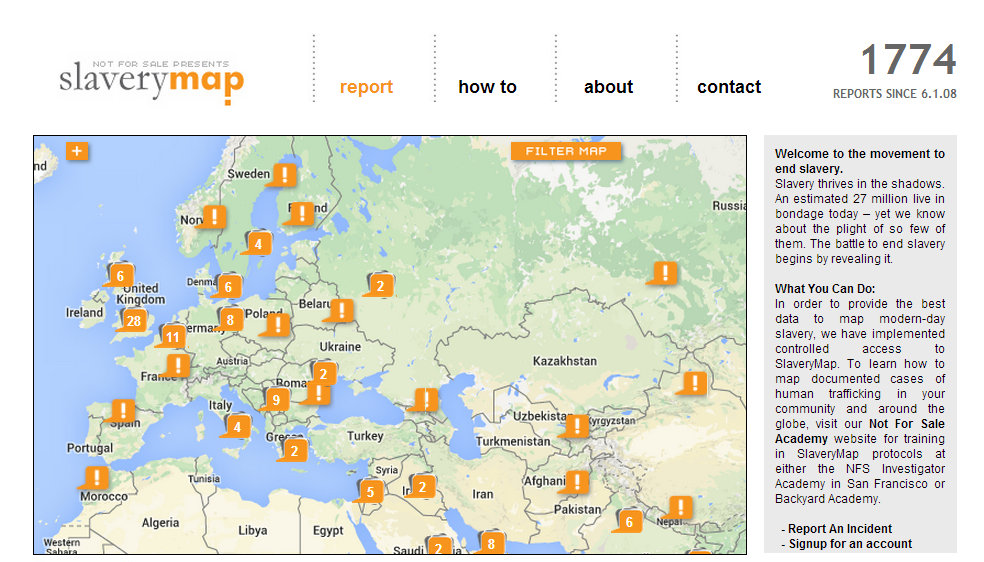Click the alert marker on Uzbekistan
This screenshot has height=562, width=984.
[x=575, y=426]
